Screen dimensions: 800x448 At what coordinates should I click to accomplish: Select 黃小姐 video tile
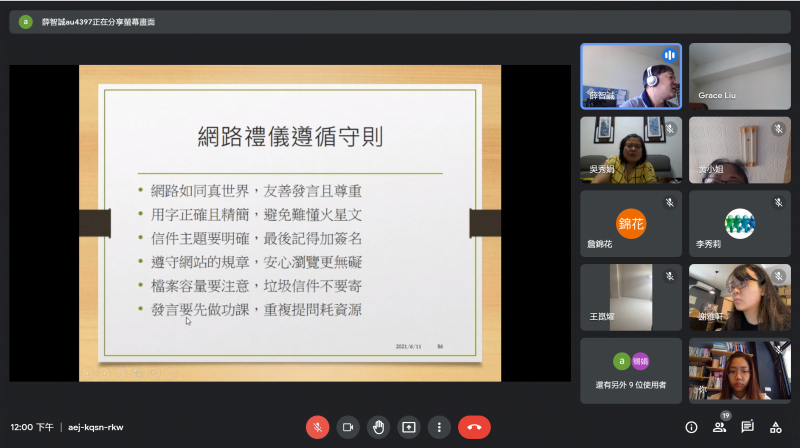point(740,150)
